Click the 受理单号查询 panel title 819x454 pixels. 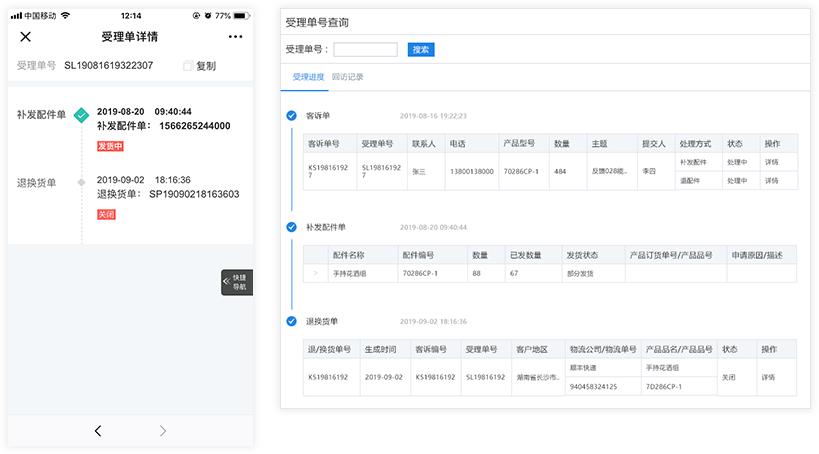[x=317, y=22]
